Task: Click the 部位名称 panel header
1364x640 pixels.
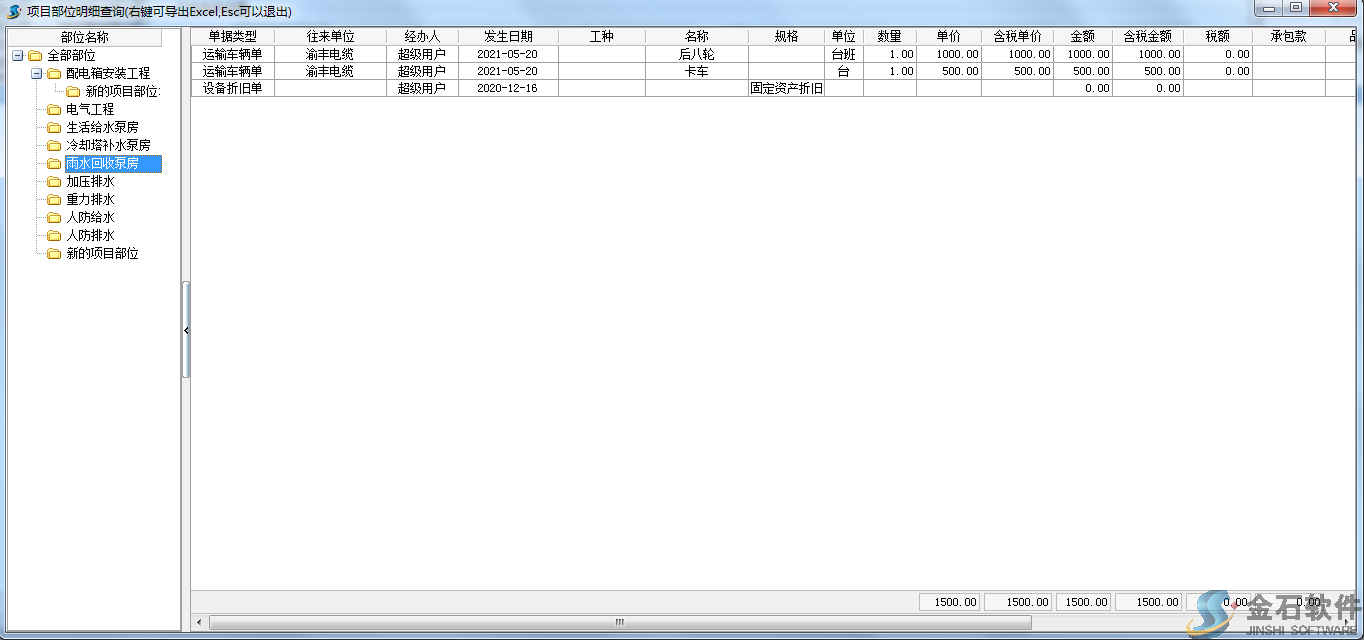Action: coord(84,38)
